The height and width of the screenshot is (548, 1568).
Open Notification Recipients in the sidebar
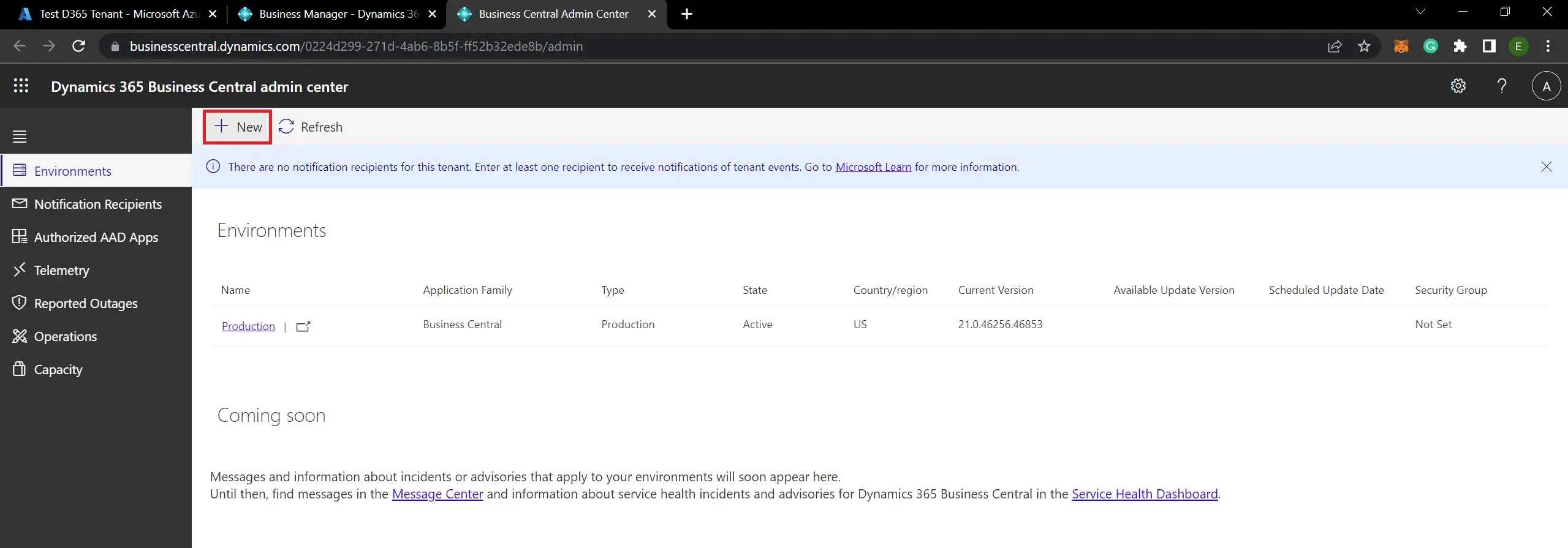pyautogui.click(x=96, y=204)
